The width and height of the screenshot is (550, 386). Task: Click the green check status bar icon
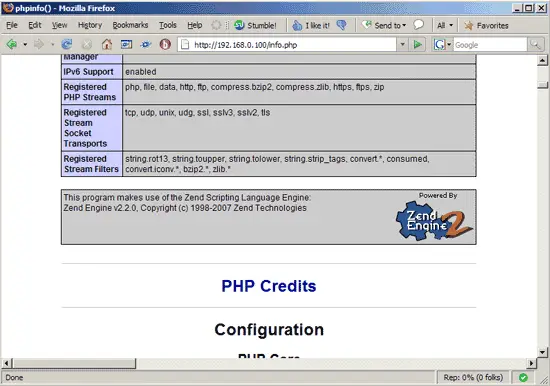[x=523, y=378]
